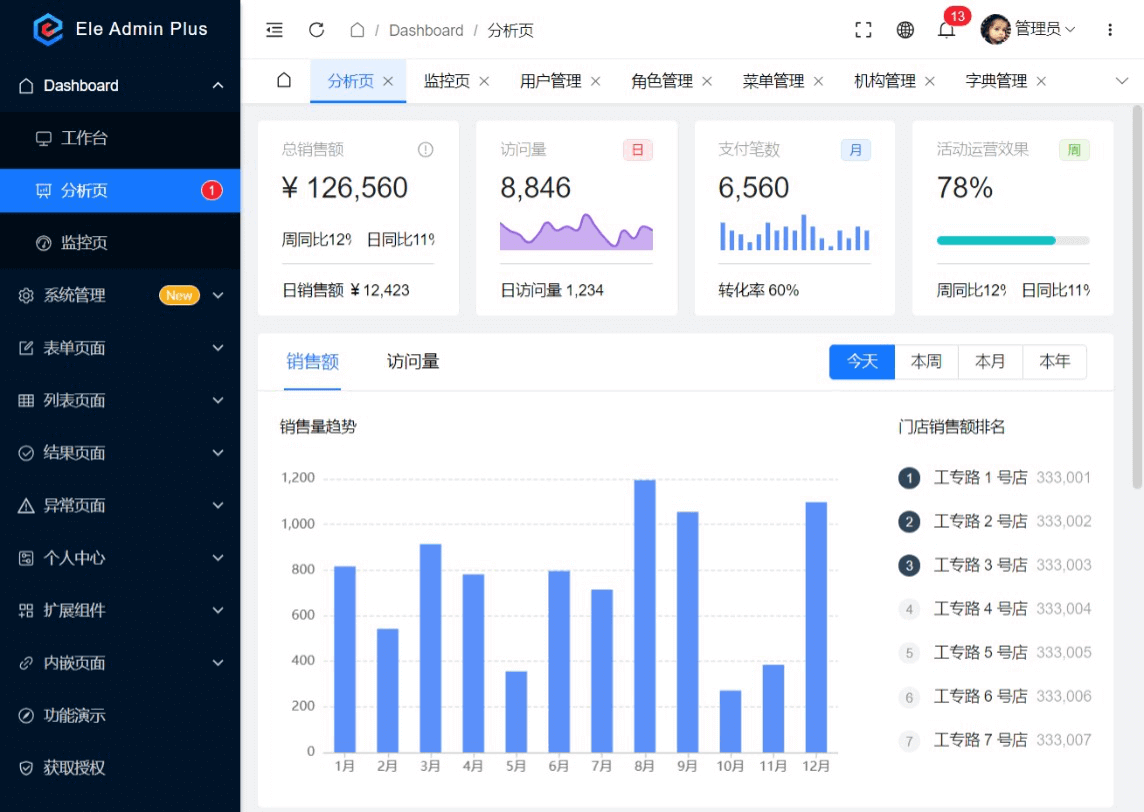This screenshot has height=812, width=1144.
Task: Select the 本周 time range option
Action: [926, 362]
